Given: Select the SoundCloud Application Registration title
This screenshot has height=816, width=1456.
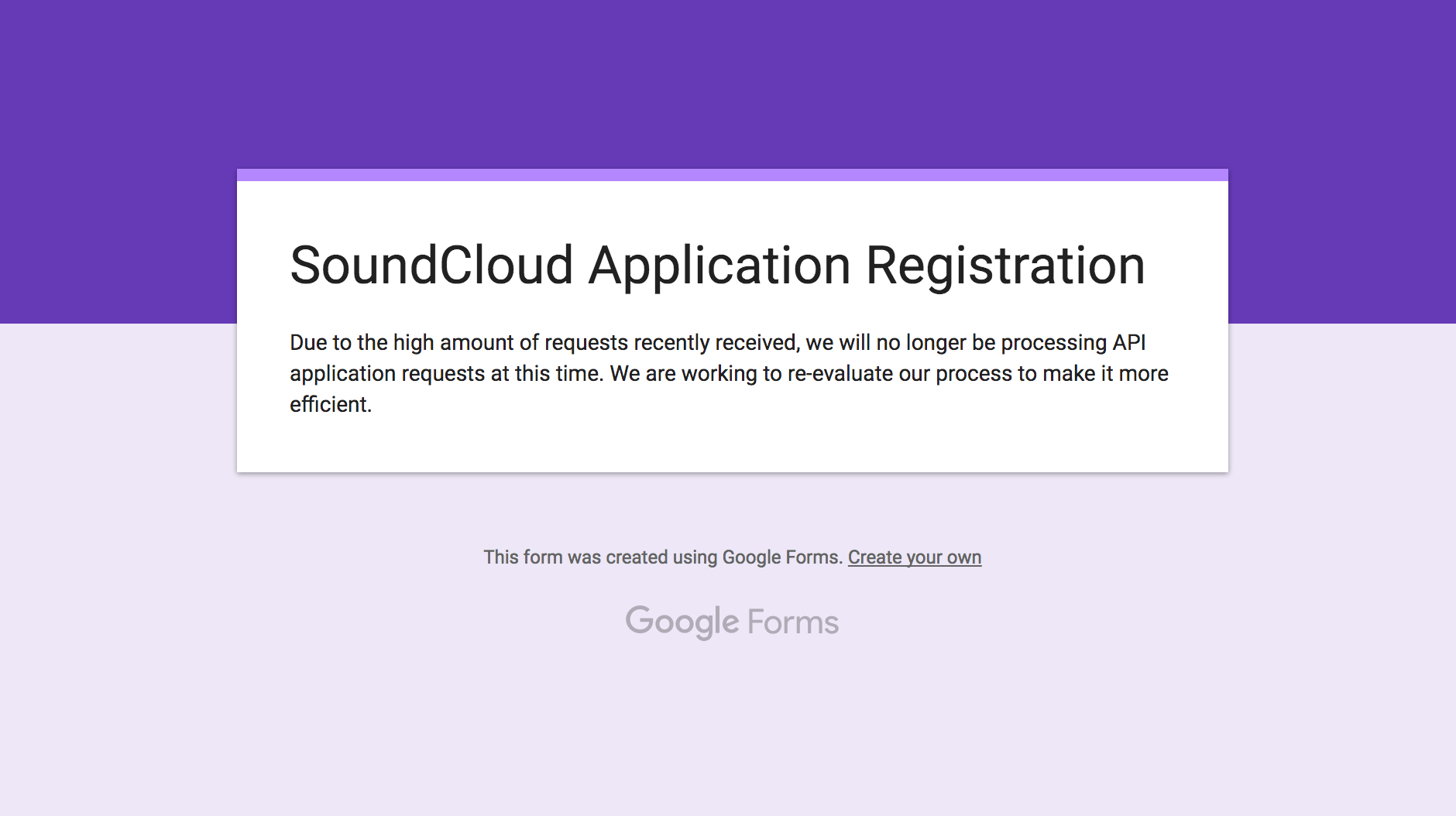Looking at the screenshot, I should point(717,264).
